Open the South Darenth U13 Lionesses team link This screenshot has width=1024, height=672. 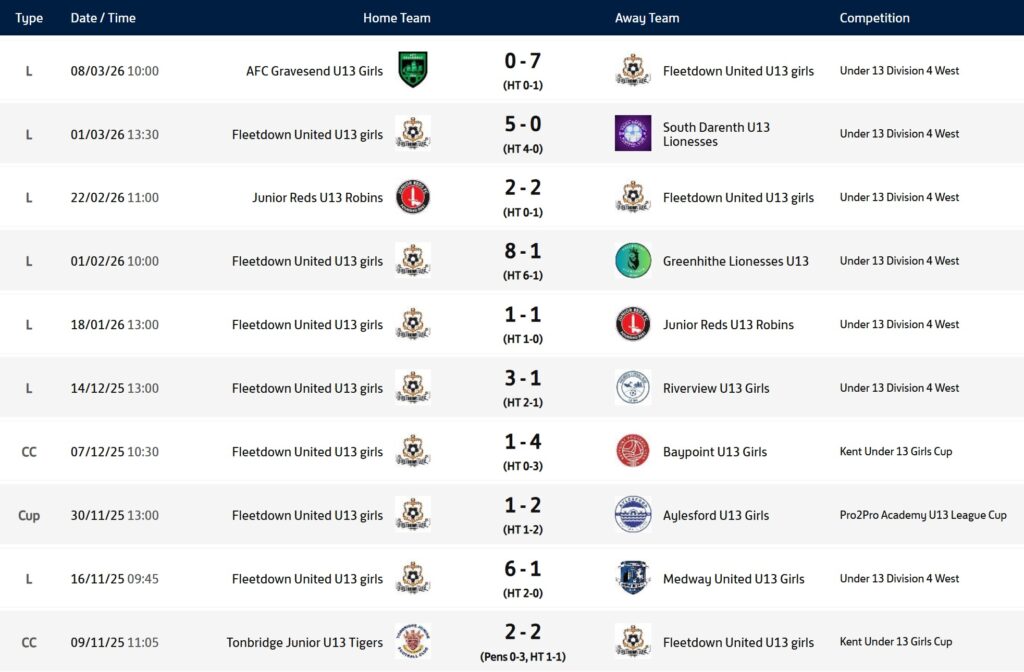716,134
